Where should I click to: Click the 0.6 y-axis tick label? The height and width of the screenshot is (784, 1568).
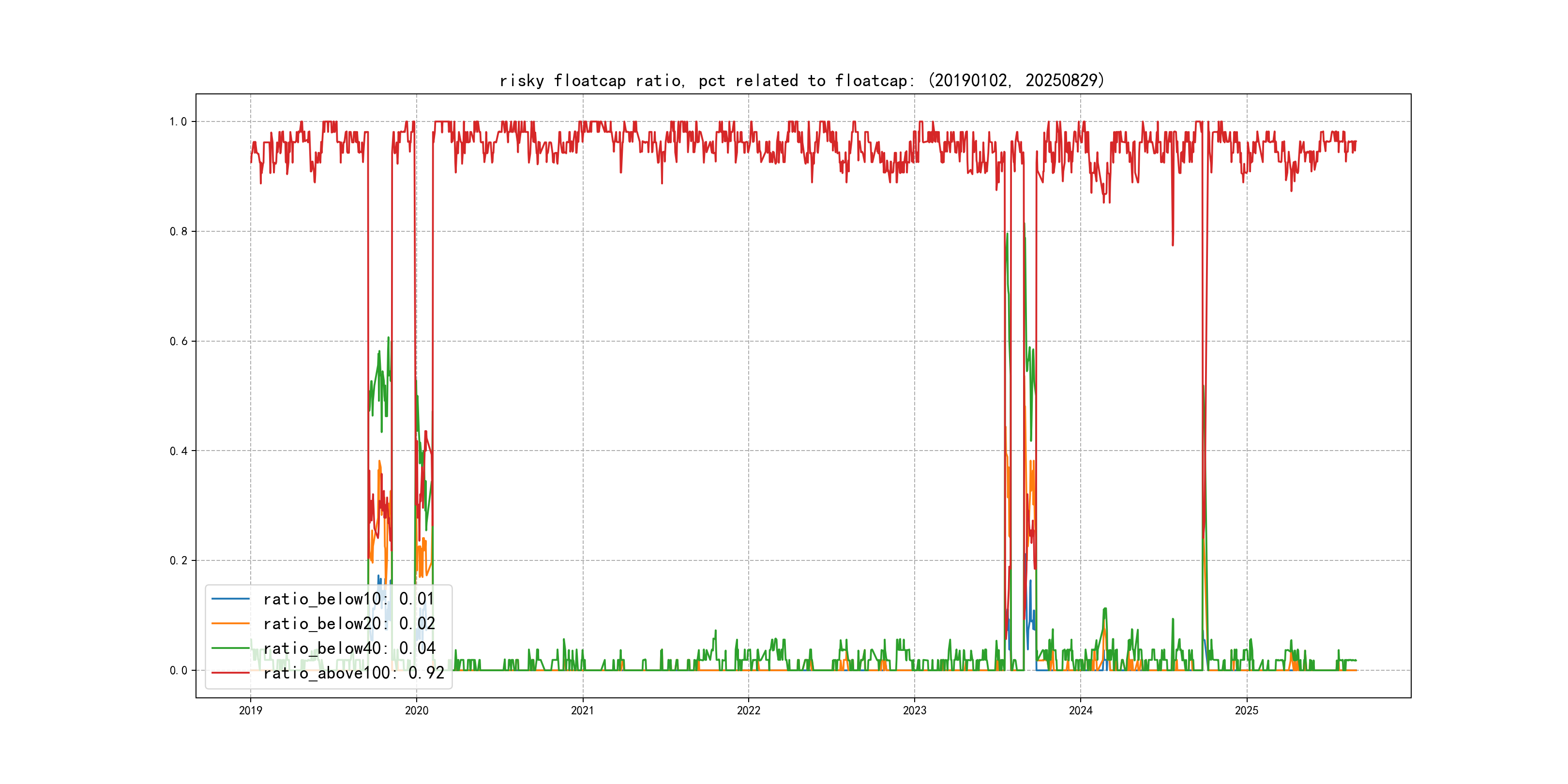(x=178, y=342)
